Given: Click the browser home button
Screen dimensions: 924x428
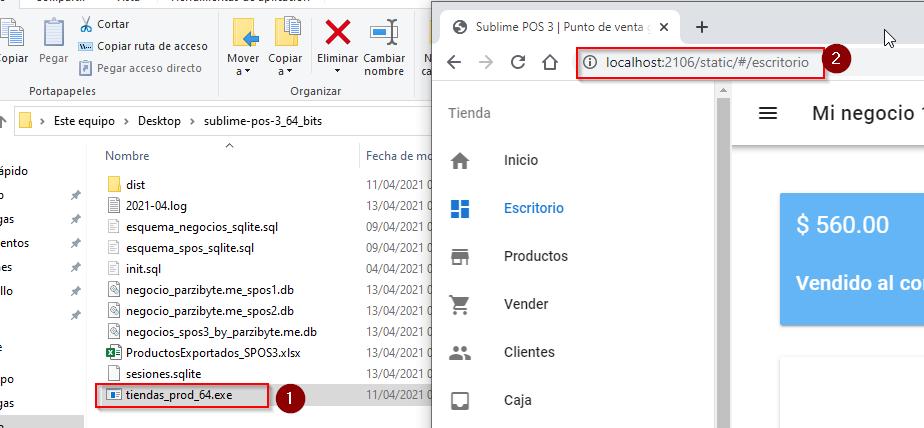Looking at the screenshot, I should pos(550,62).
